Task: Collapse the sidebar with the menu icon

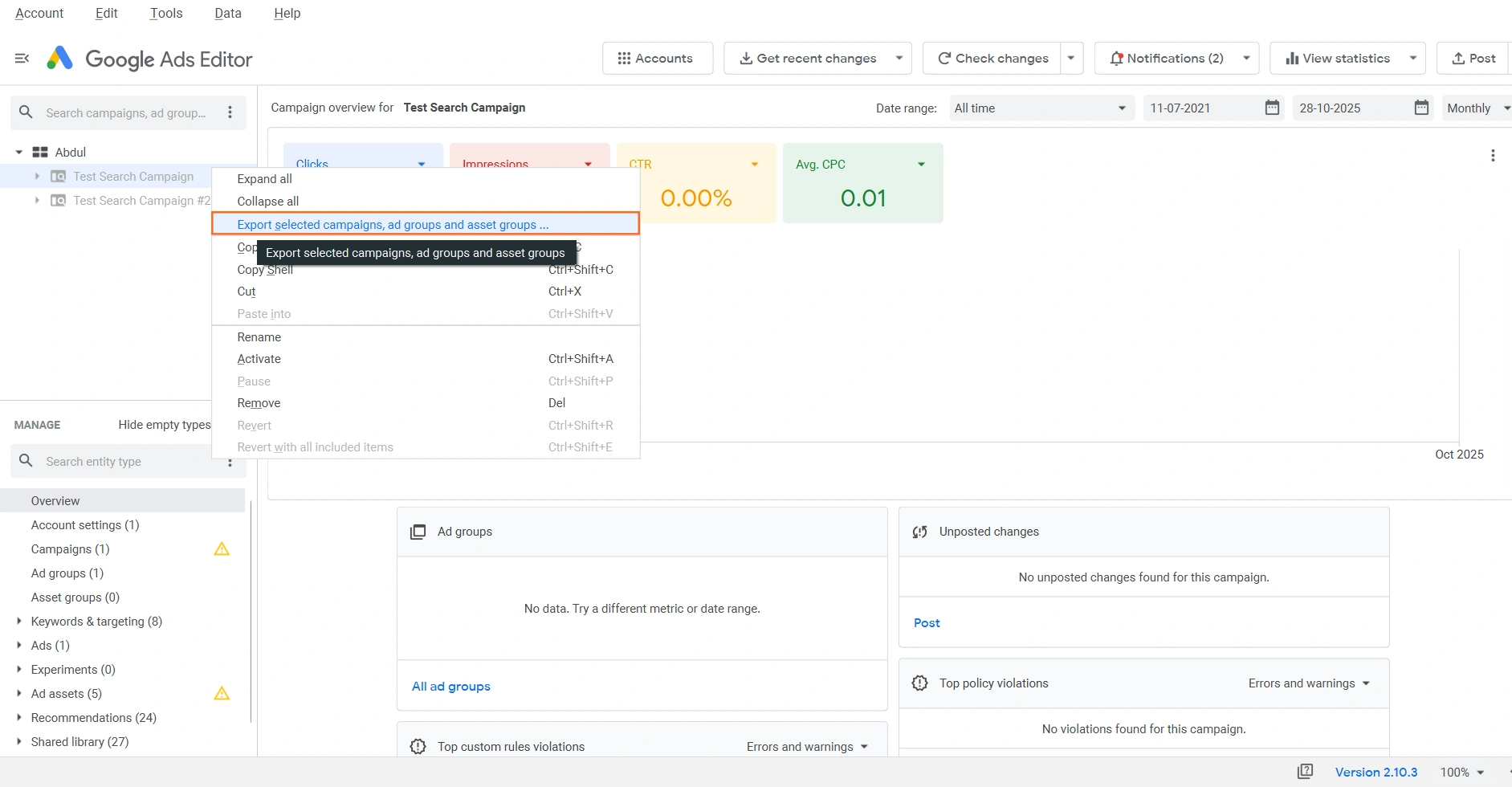Action: pos(22,59)
